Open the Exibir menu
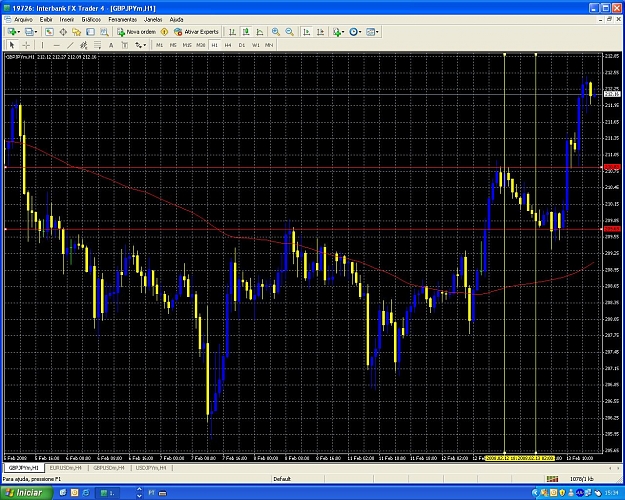 pyautogui.click(x=46, y=20)
